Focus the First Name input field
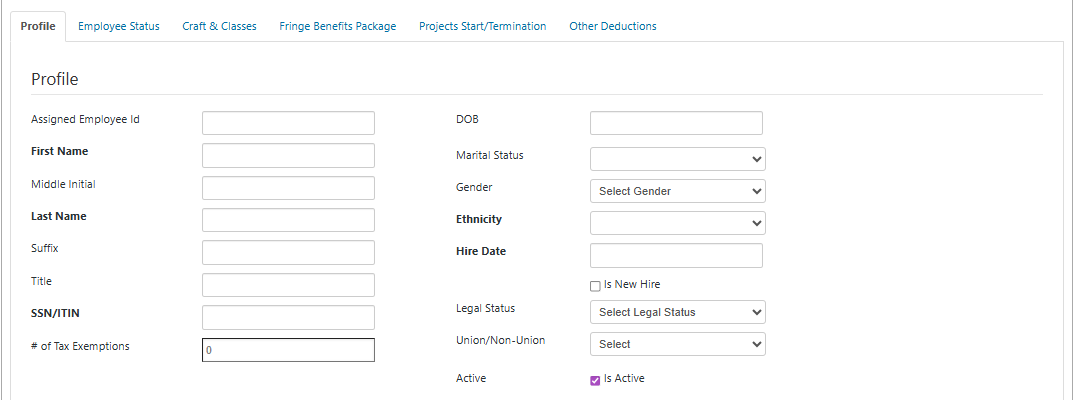This screenshot has height=400, width=1073. coord(288,155)
